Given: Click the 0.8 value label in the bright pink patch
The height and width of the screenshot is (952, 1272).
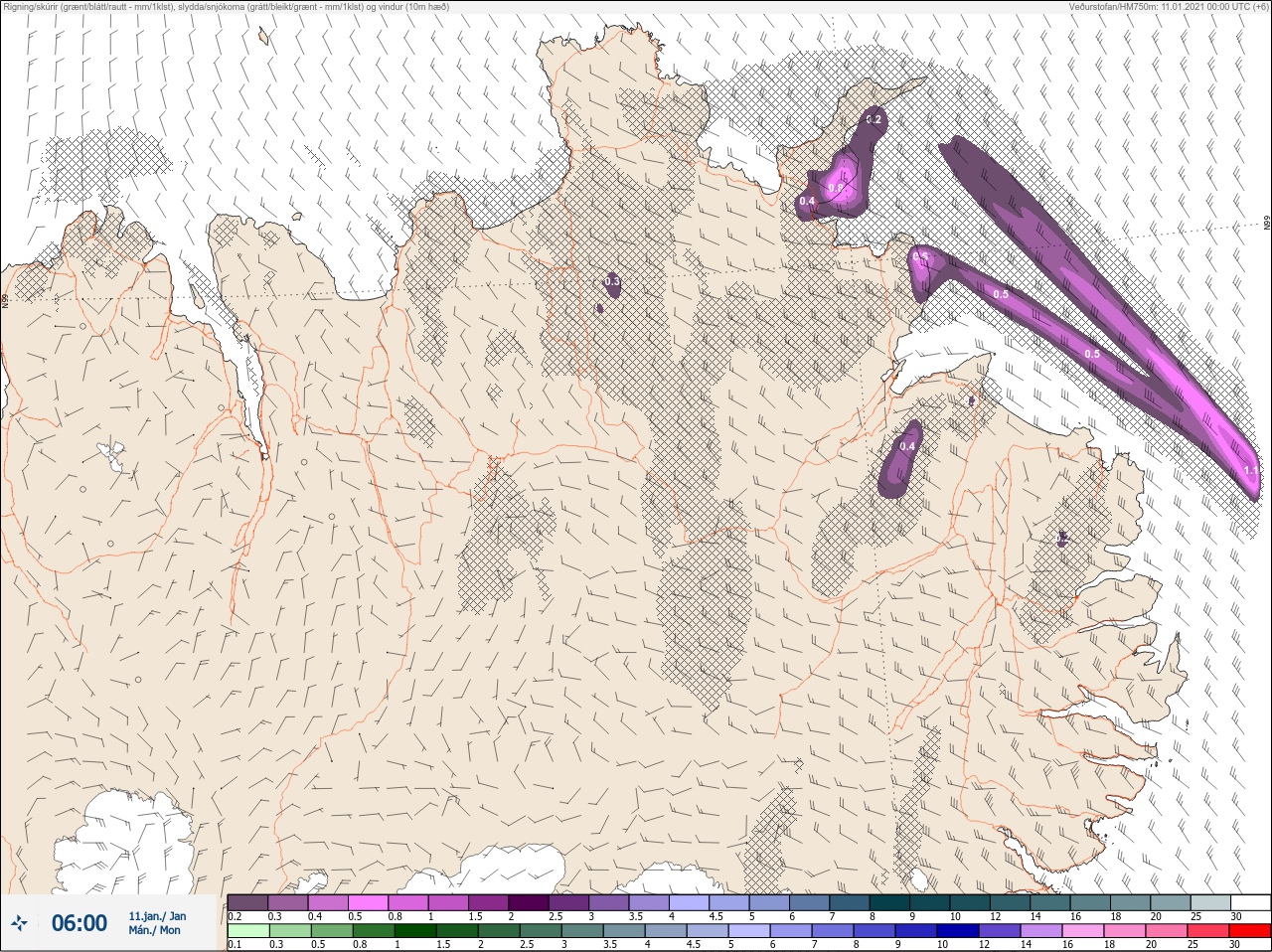Looking at the screenshot, I should pyautogui.click(x=836, y=188).
